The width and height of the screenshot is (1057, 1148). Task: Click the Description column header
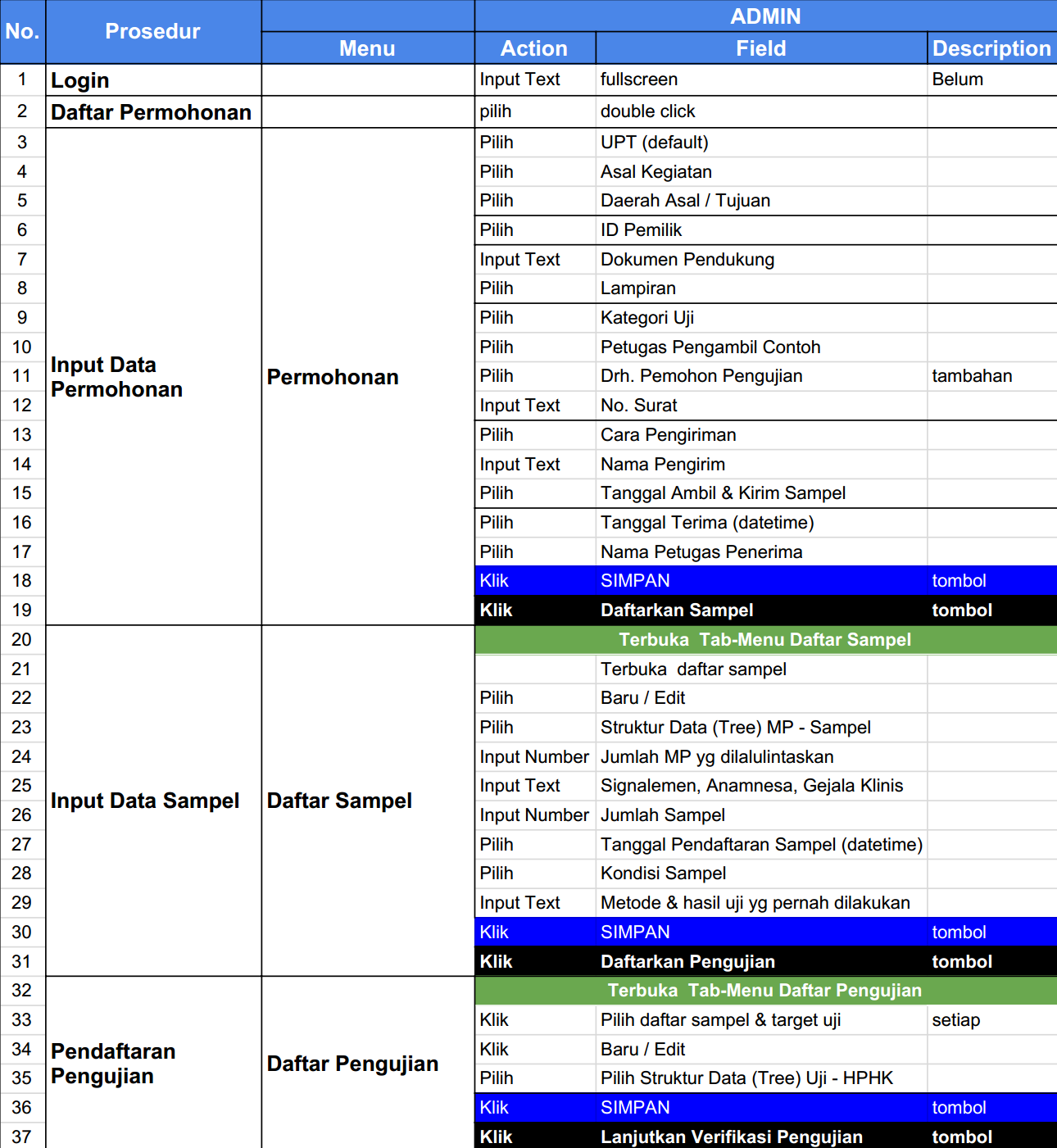click(991, 48)
